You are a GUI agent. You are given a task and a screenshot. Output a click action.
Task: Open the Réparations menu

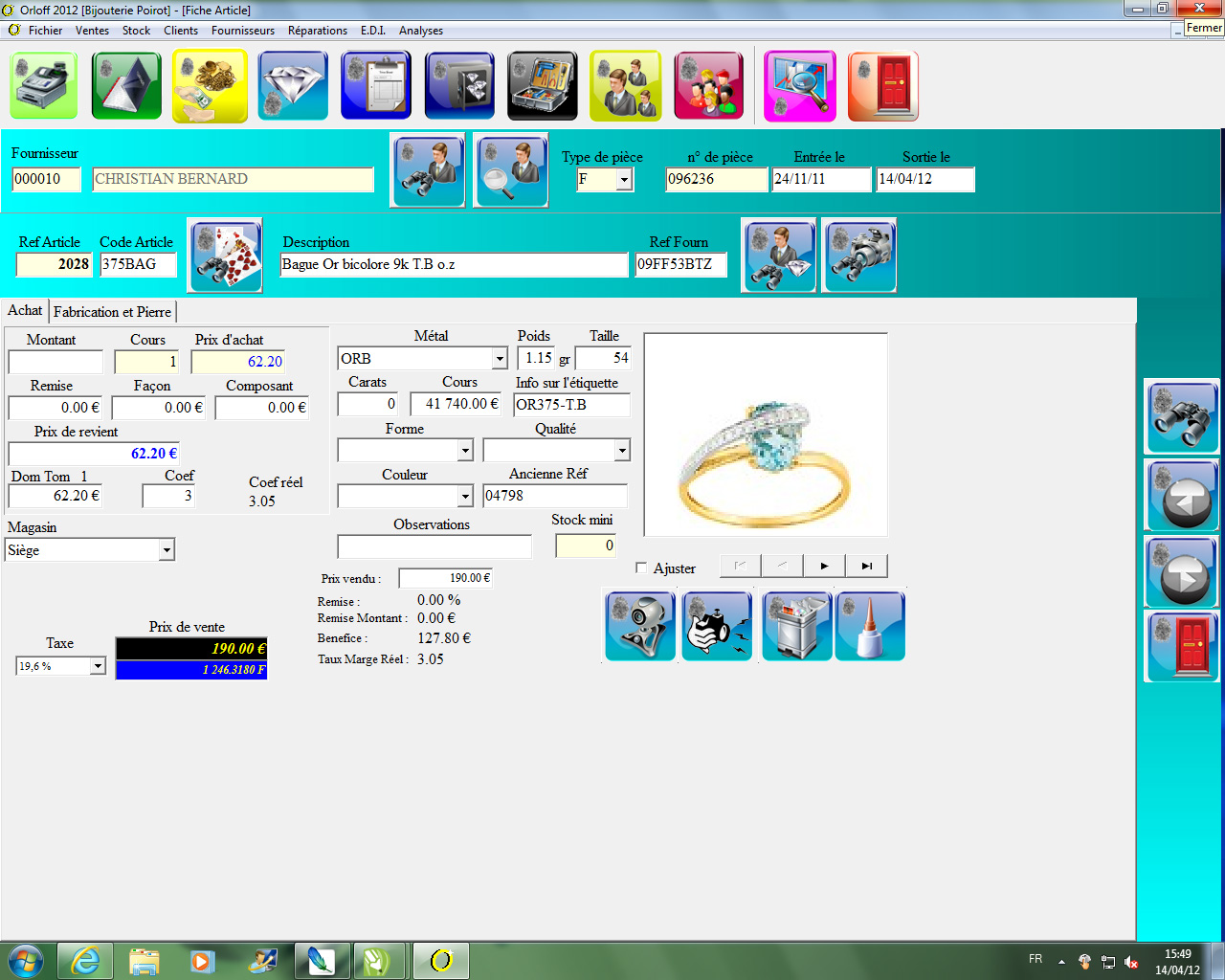tap(318, 31)
